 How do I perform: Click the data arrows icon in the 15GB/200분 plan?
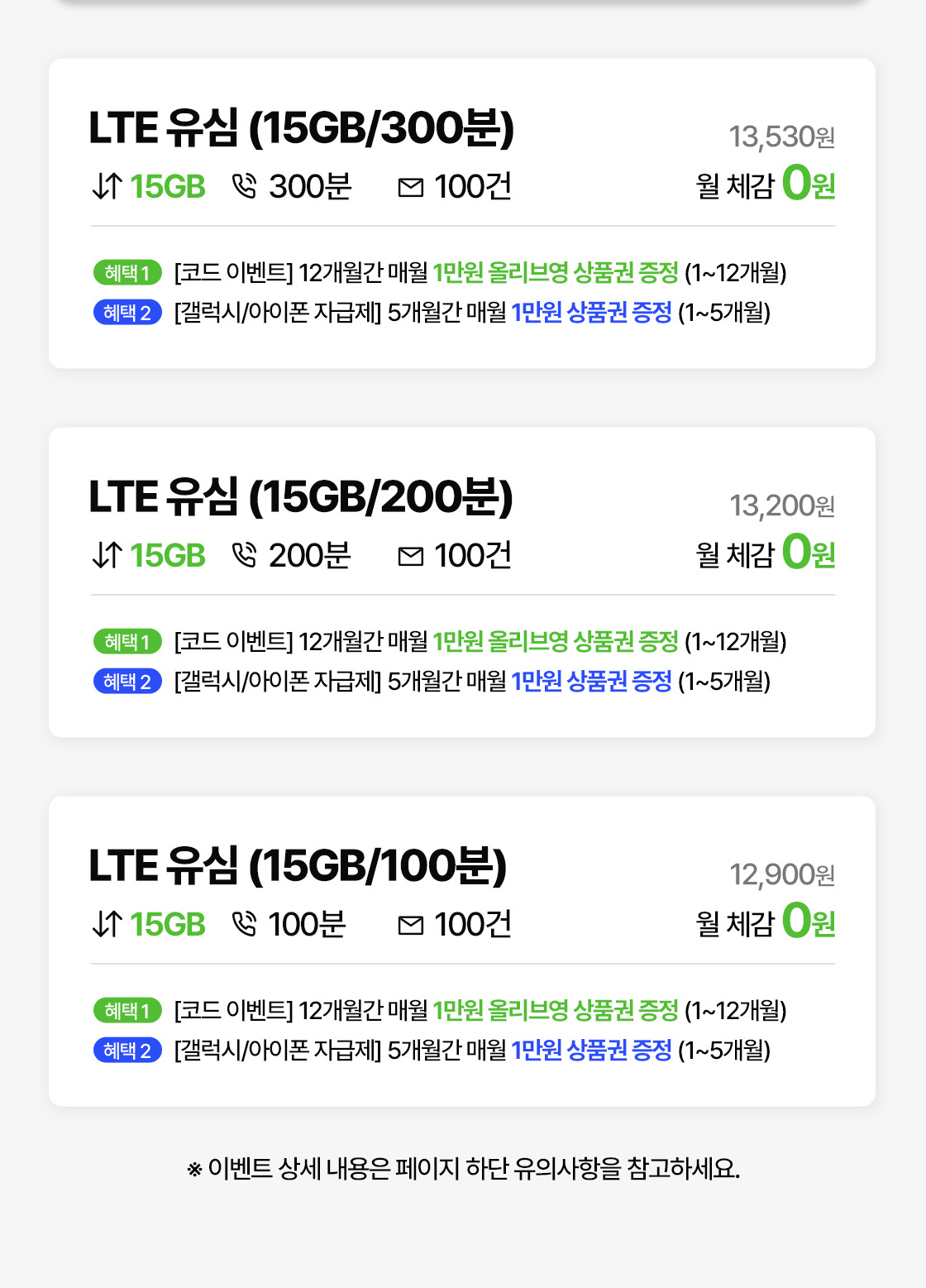click(x=107, y=556)
